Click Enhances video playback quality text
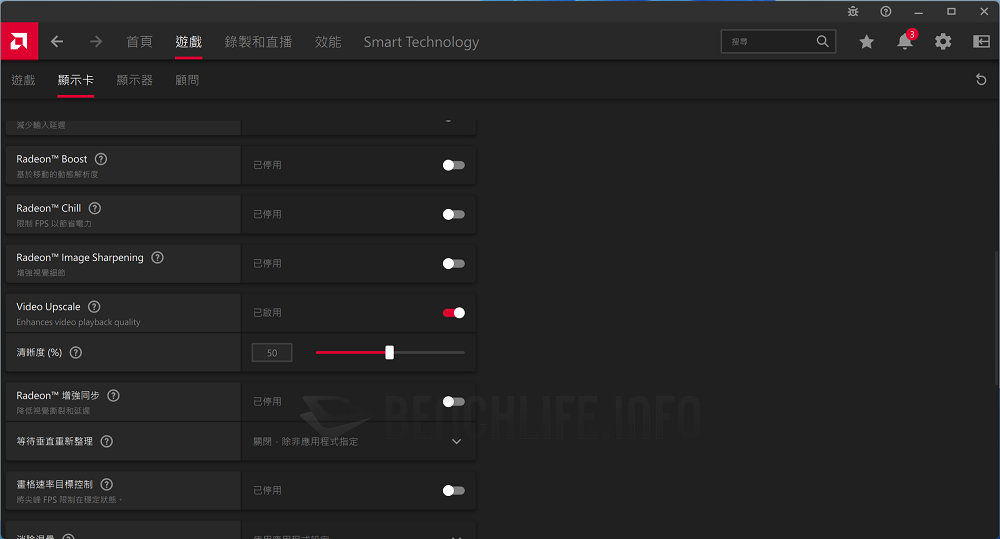 point(78,322)
